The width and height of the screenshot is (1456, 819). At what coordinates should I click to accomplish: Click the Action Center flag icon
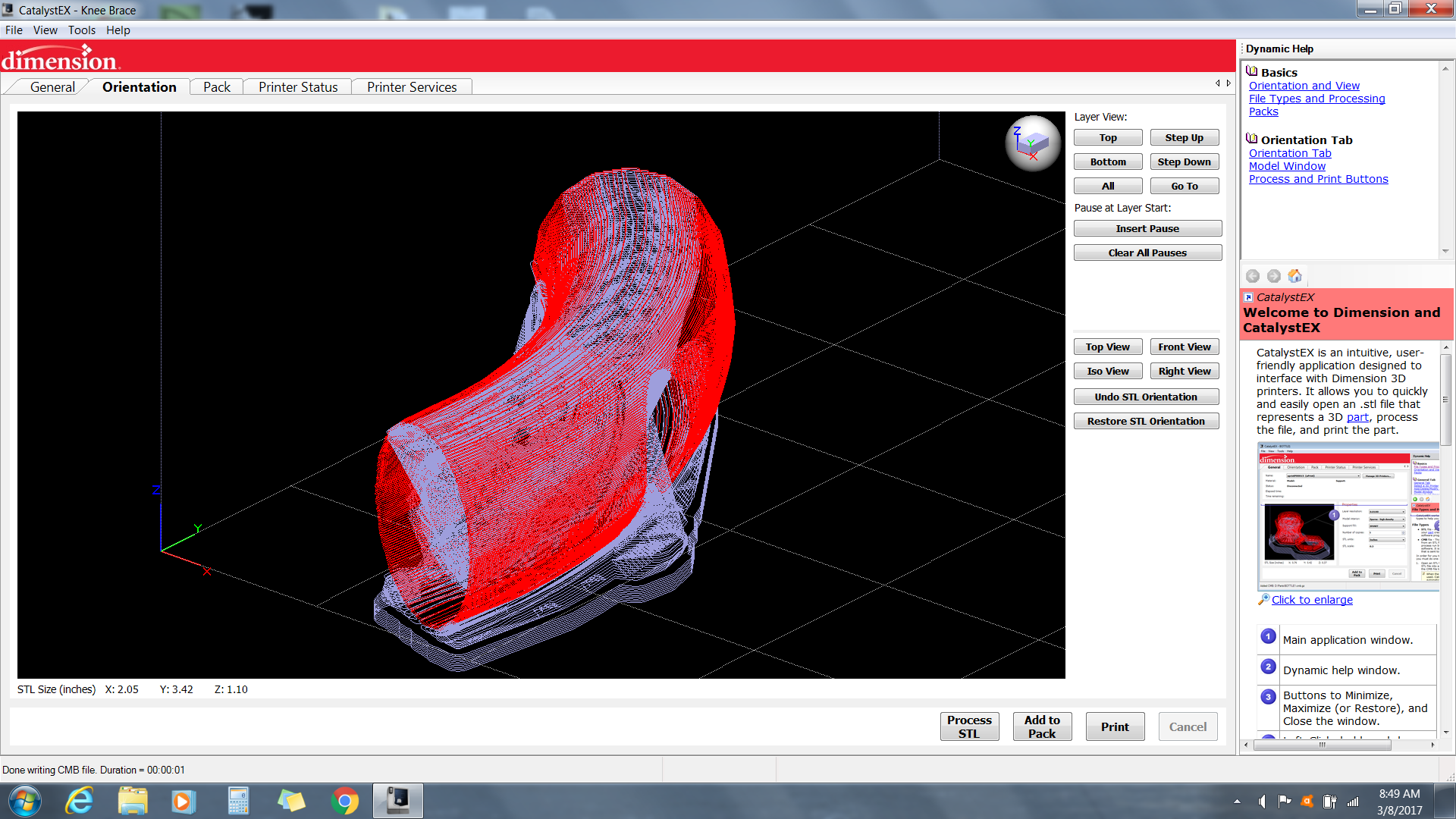(1284, 801)
